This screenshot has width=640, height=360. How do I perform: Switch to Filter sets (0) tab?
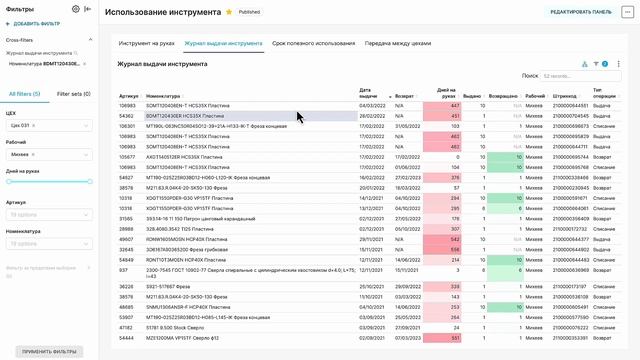click(x=73, y=94)
